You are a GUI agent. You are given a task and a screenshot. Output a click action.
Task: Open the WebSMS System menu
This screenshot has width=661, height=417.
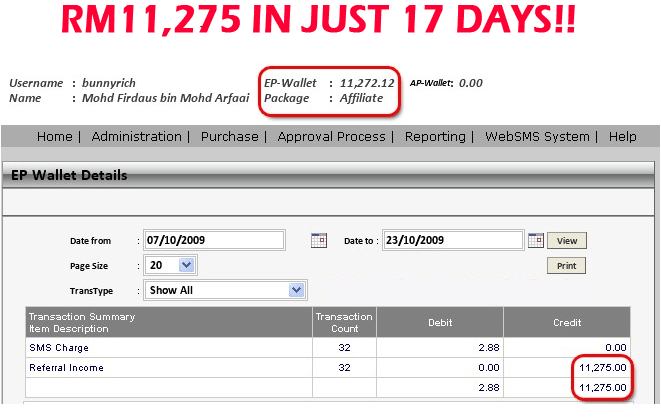(x=537, y=137)
